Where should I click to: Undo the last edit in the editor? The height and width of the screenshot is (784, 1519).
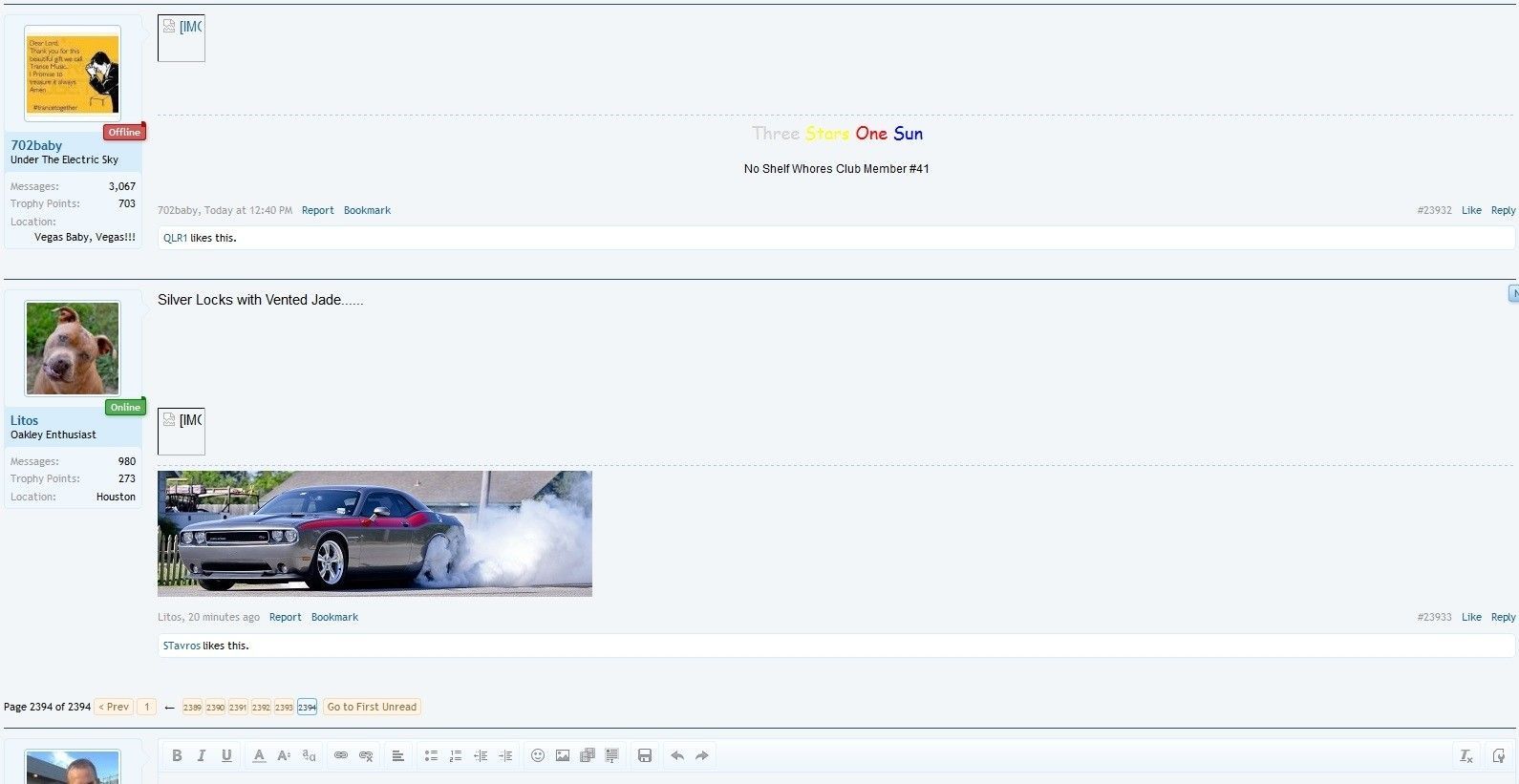(x=677, y=755)
